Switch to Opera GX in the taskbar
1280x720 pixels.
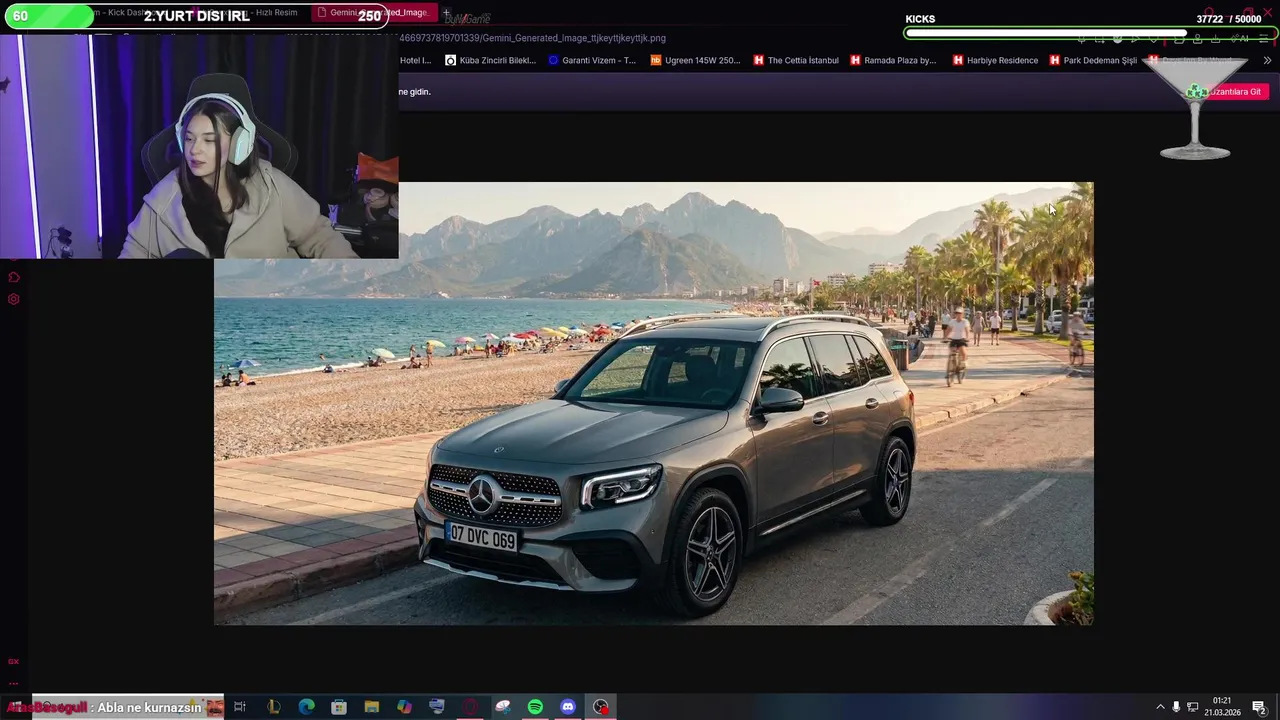pyautogui.click(x=470, y=707)
